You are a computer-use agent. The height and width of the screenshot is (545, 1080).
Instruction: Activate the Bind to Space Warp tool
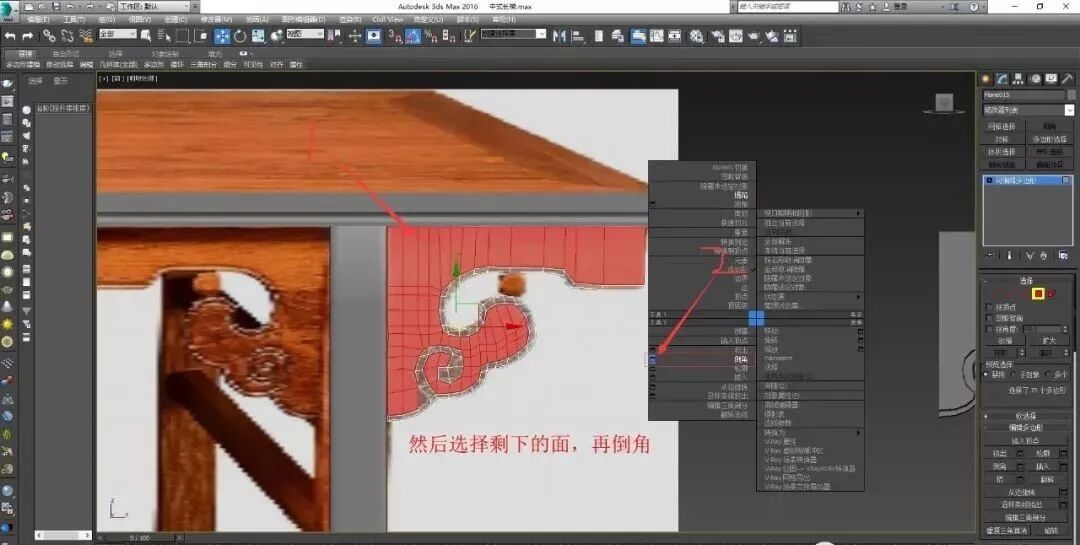point(85,36)
